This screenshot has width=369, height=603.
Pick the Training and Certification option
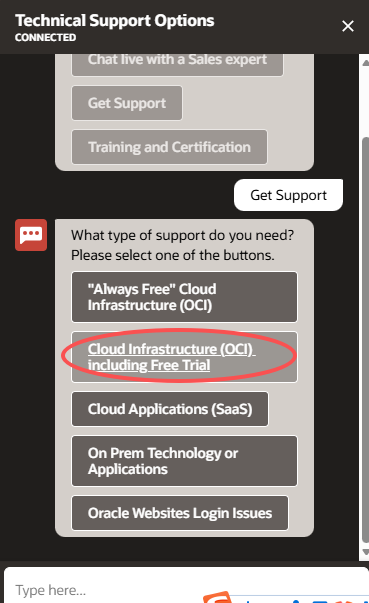tap(169, 147)
